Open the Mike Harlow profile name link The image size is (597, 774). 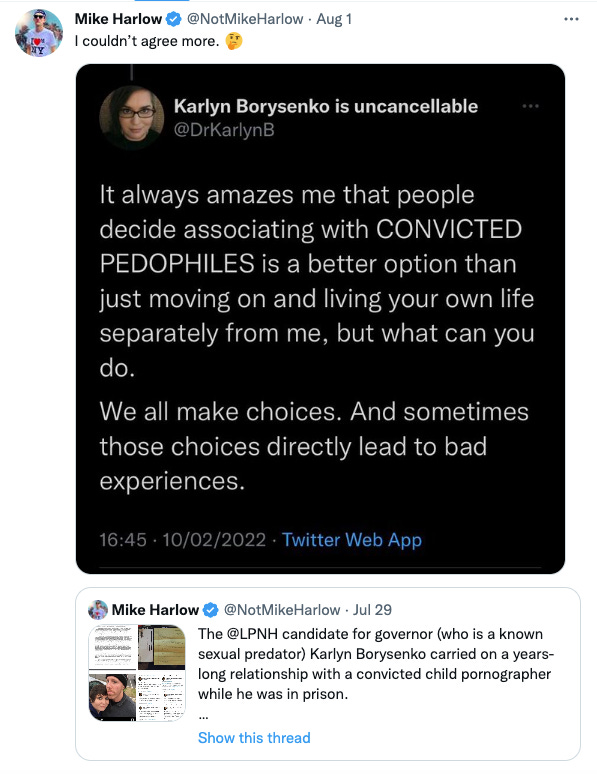pyautogui.click(x=118, y=19)
